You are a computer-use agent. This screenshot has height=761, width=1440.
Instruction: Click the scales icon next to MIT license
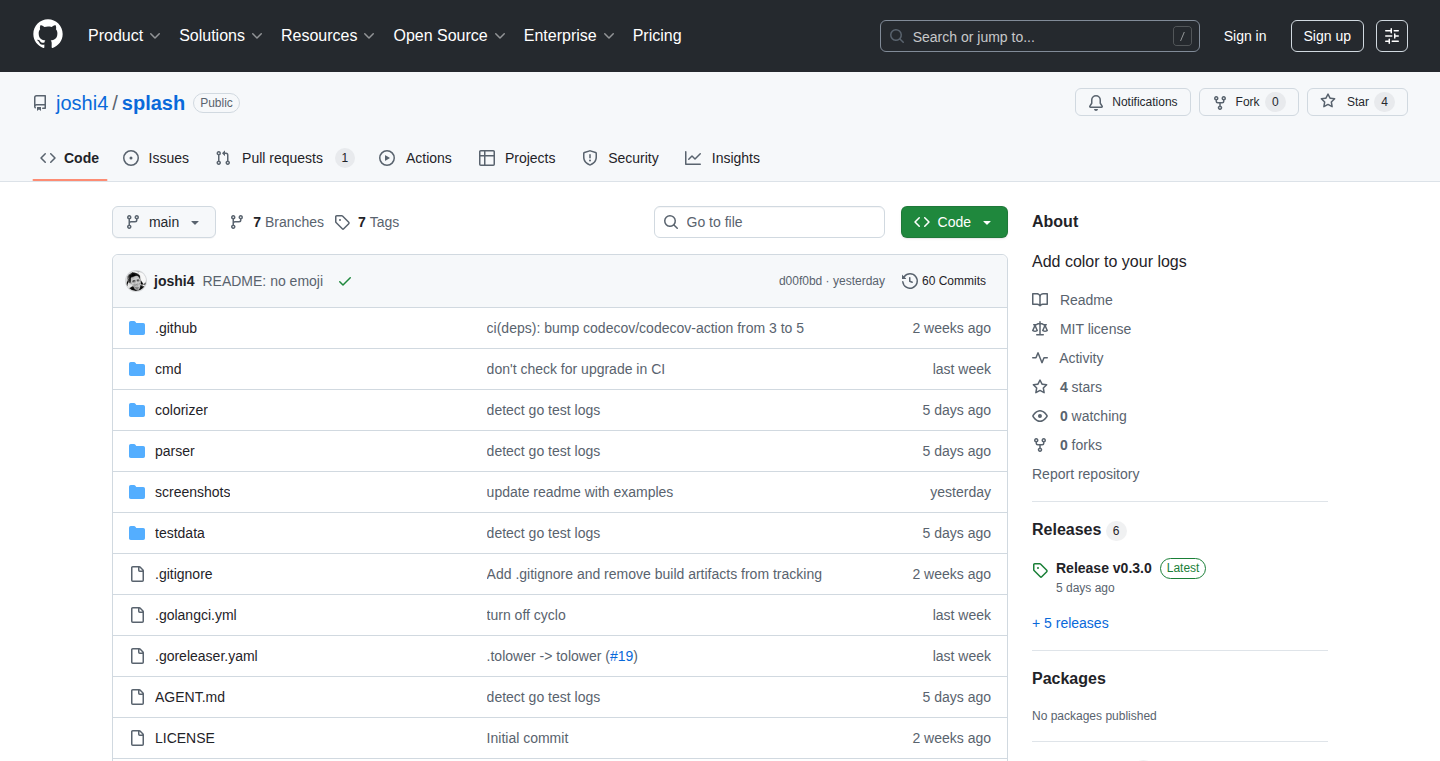[x=1040, y=329]
